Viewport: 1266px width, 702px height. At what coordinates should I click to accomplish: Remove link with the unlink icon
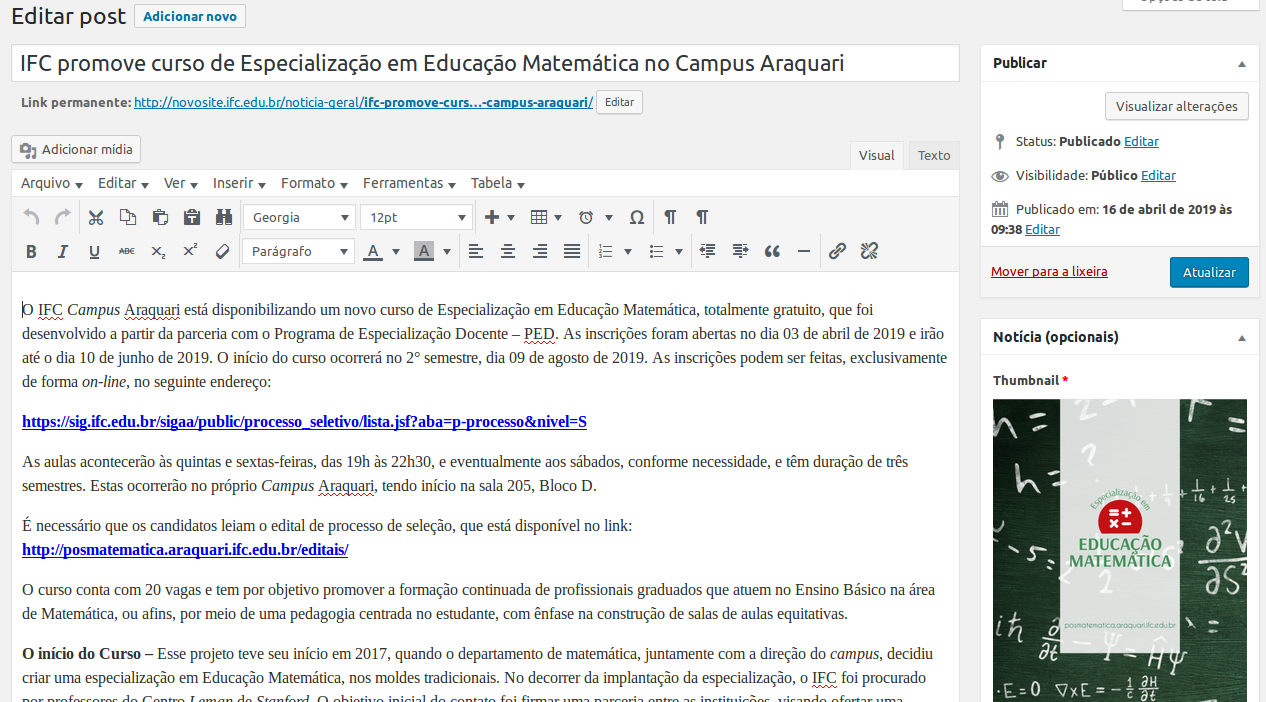(869, 251)
